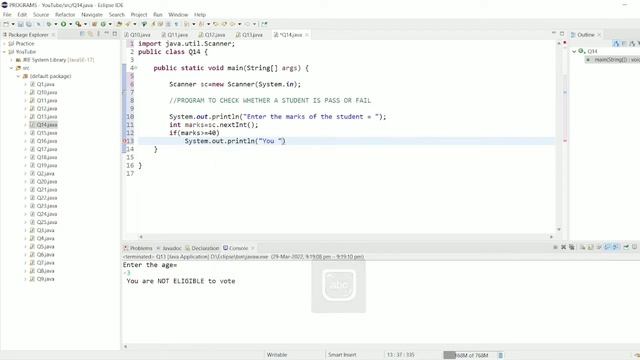Click the Open Type toolbar icon

[x=119, y=24]
